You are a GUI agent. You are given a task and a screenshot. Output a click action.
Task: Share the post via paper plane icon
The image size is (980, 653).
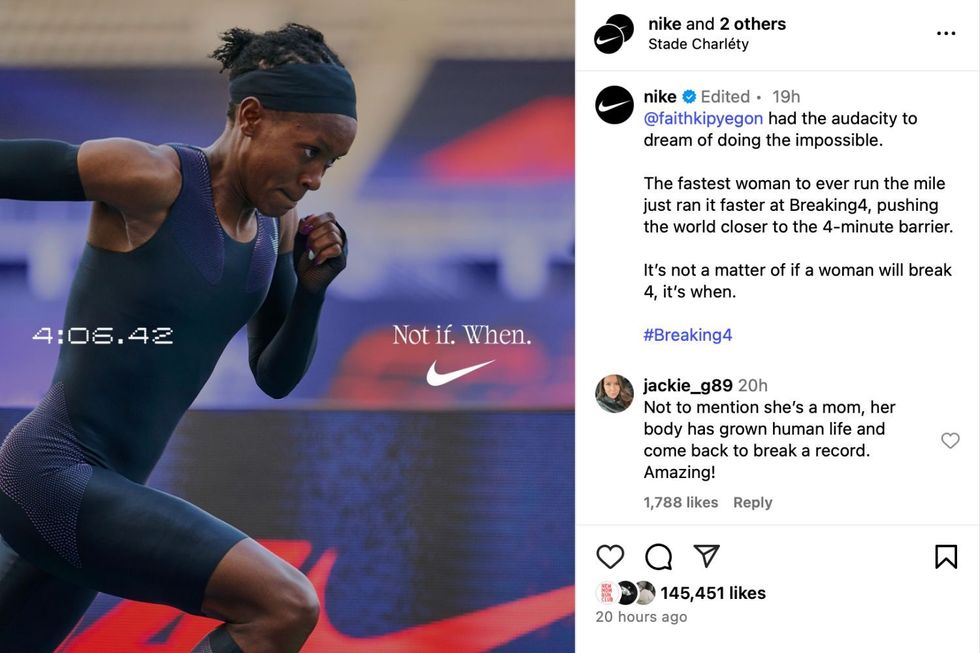(x=706, y=556)
